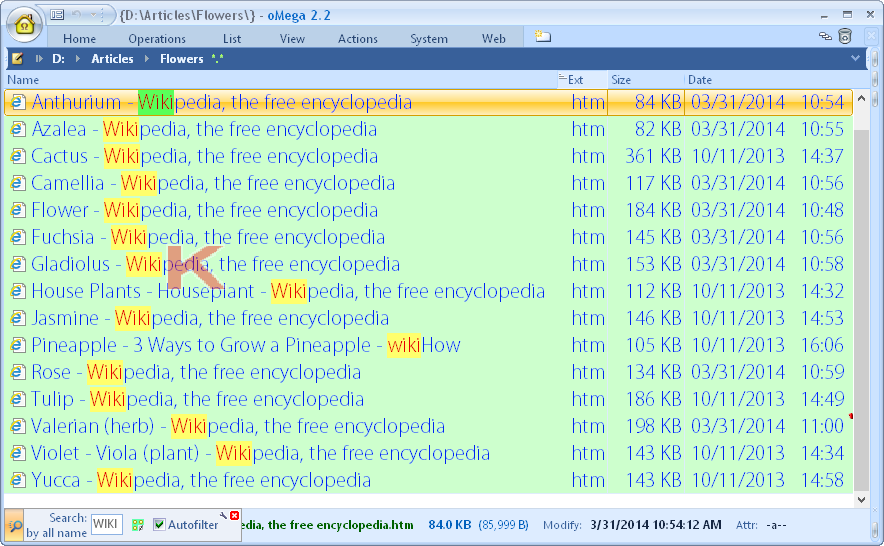Click the undo arrow in quick toolbar
Screen dimensions: 884x546
point(77,15)
